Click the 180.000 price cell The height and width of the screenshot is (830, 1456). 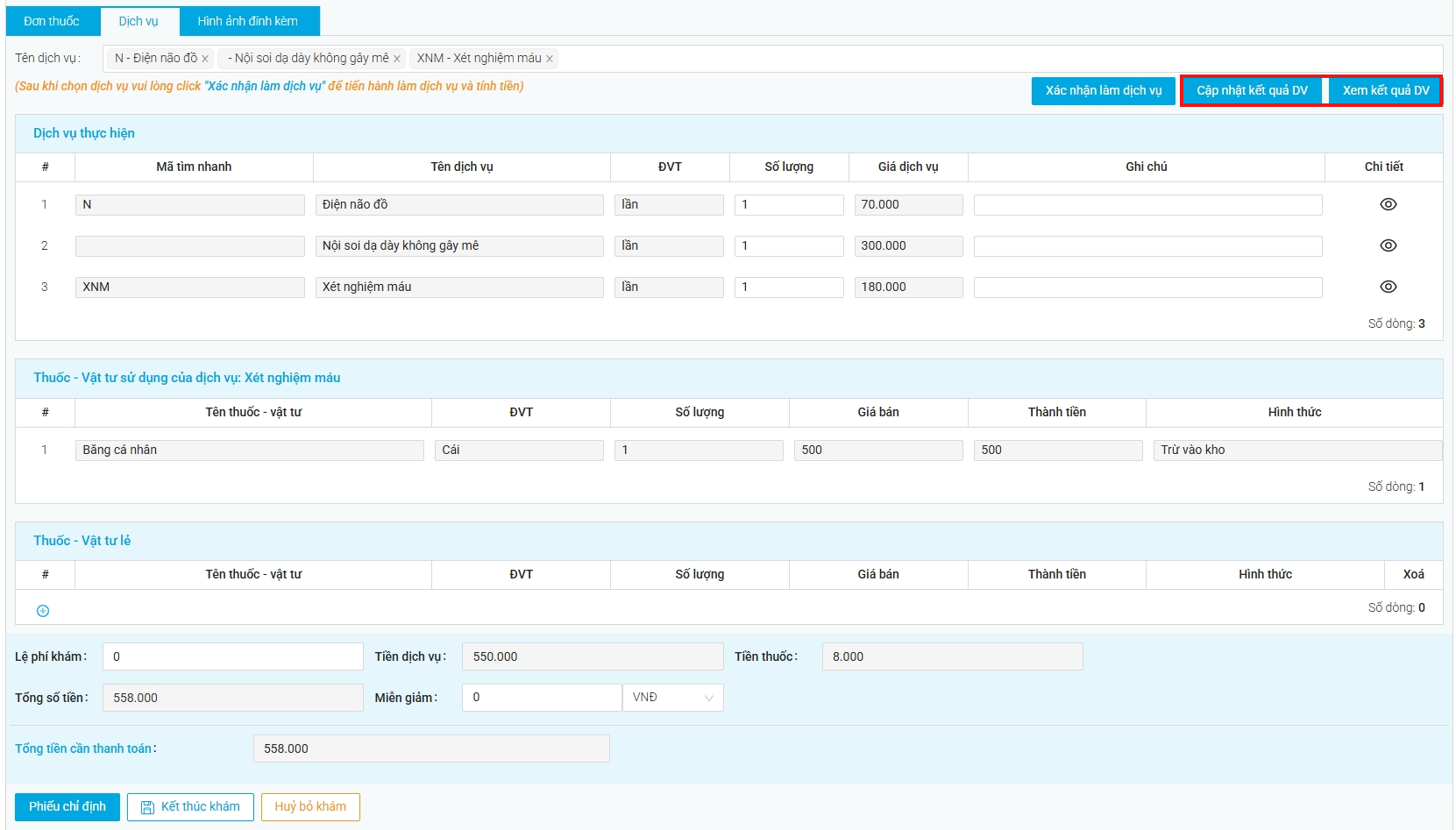point(908,287)
